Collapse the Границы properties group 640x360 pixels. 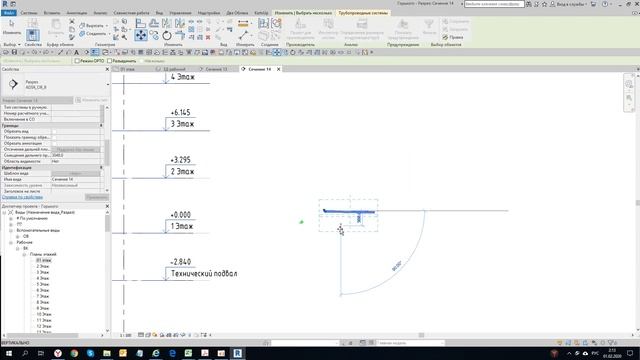click(x=101, y=126)
